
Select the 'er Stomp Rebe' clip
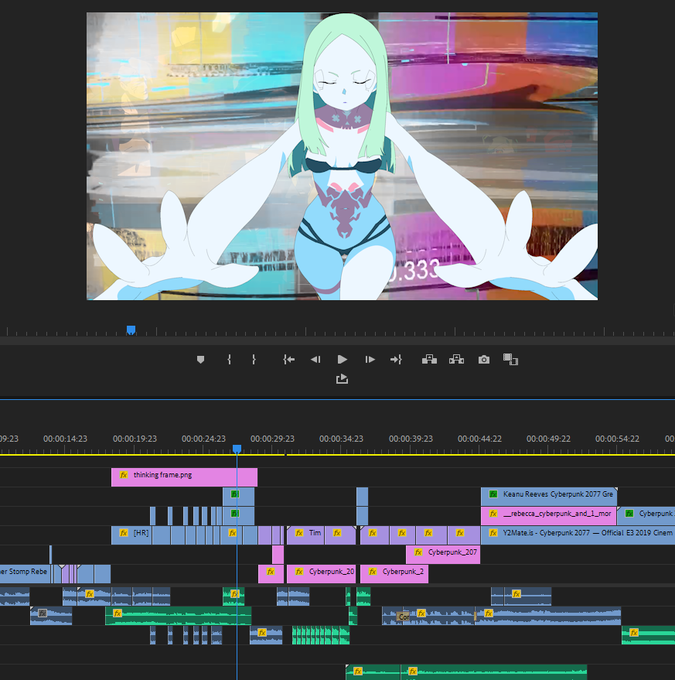click(25, 574)
